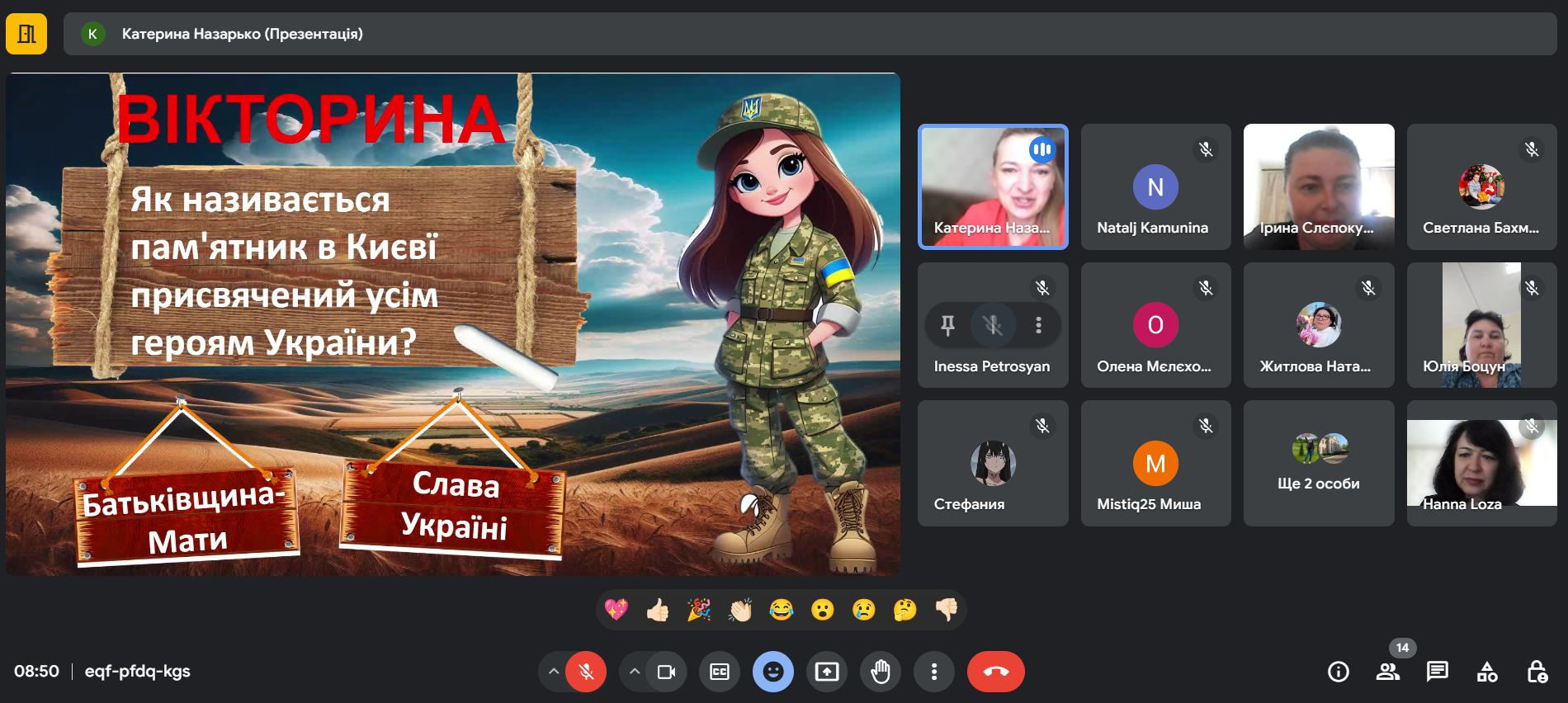
Task: Raise your hand
Action: click(881, 672)
